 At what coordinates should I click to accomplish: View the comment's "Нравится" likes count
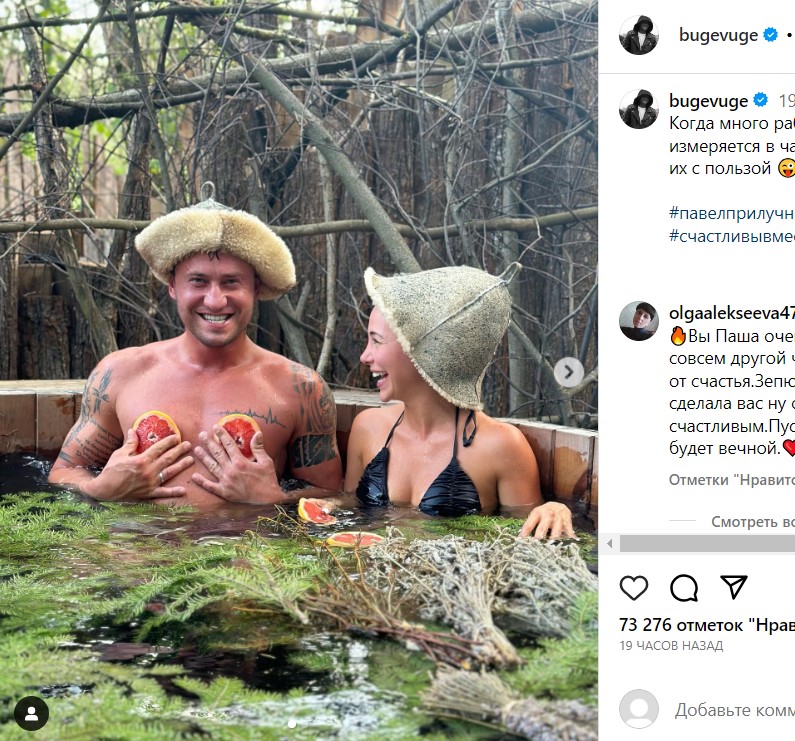731,480
